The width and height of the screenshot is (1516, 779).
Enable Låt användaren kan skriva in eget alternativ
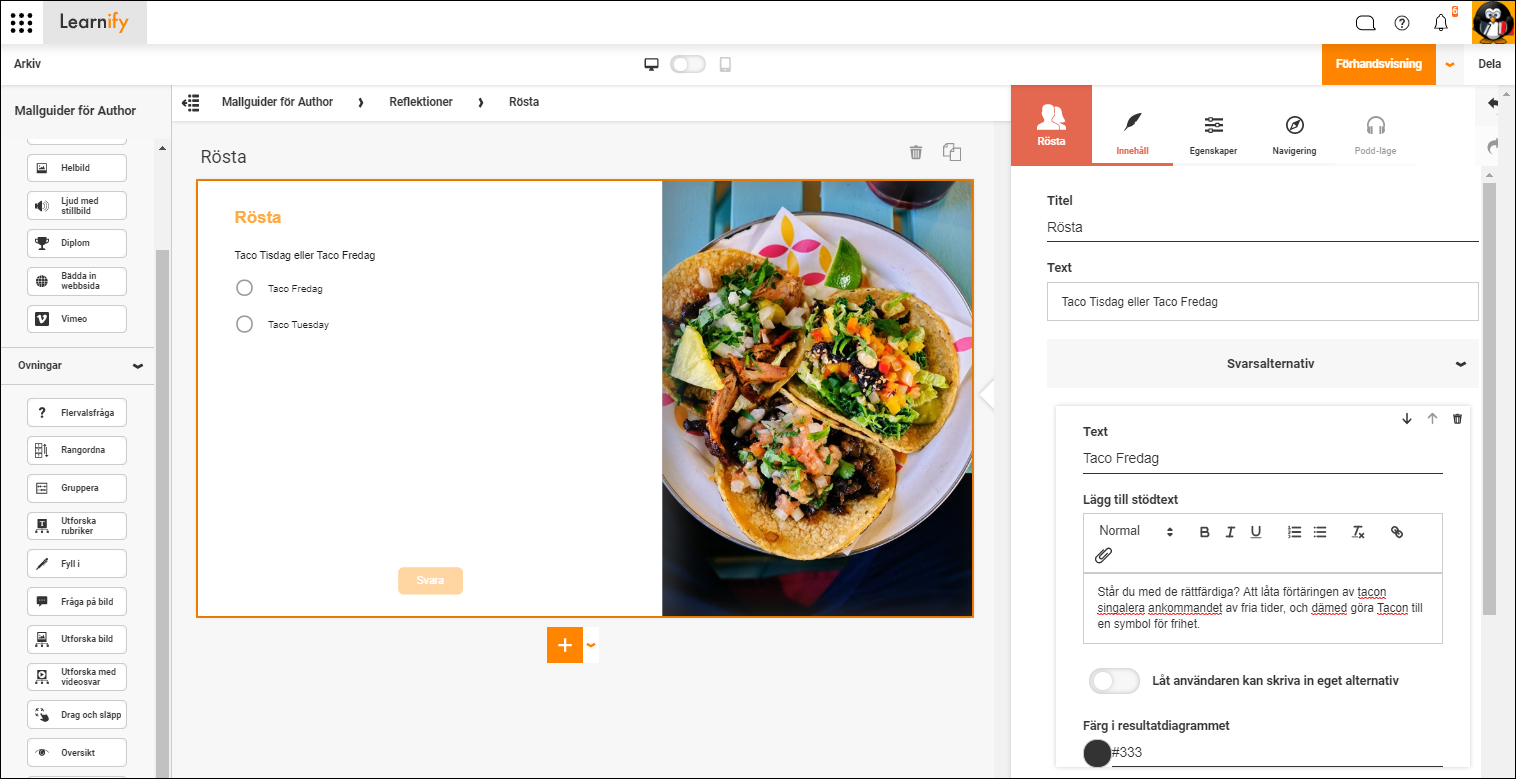click(1114, 681)
